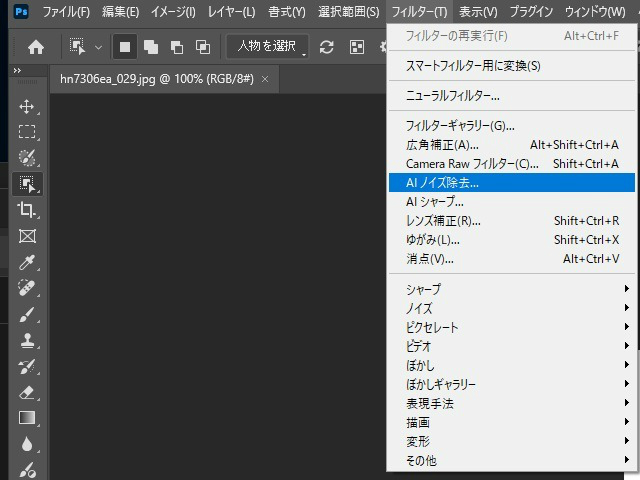Select the Eyedropper tool

coord(27,262)
